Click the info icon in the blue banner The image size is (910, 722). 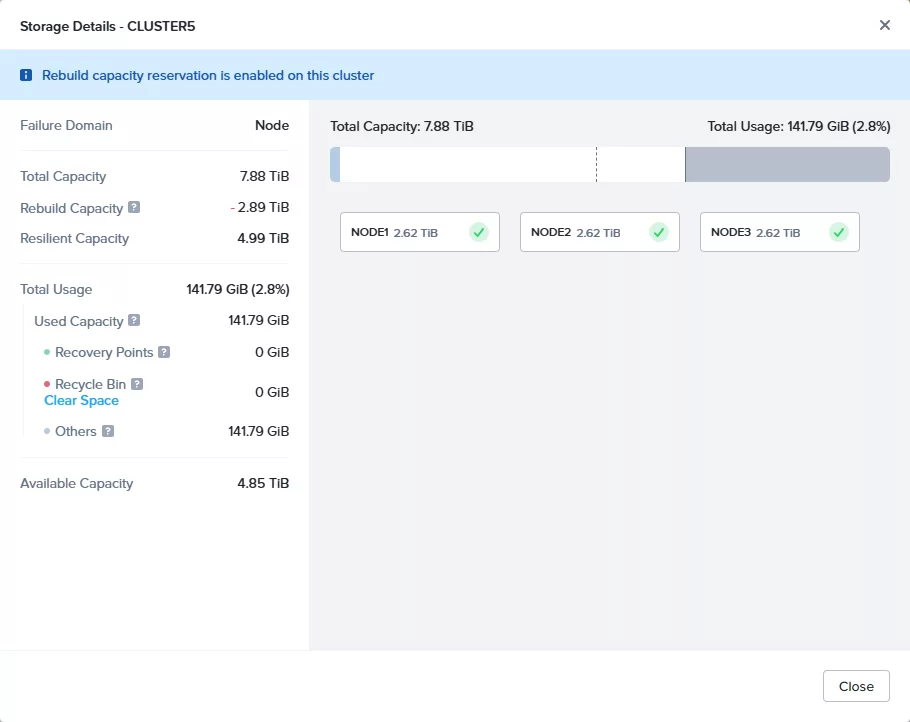(x=27, y=75)
